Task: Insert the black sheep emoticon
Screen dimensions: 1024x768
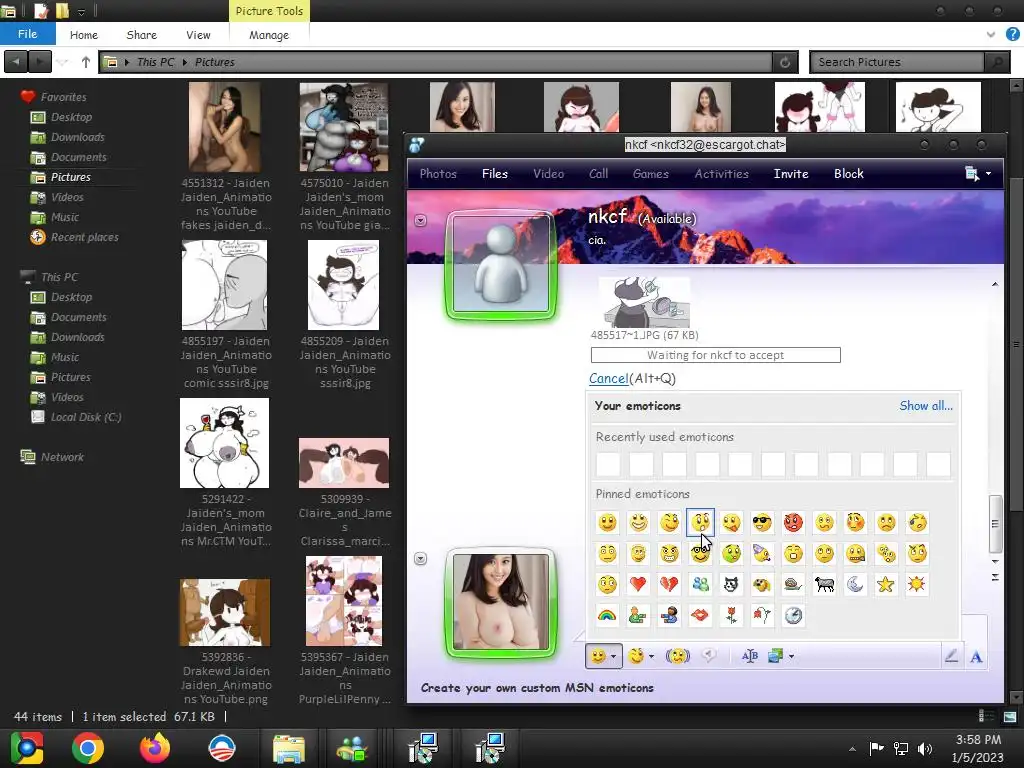Action: (x=824, y=584)
